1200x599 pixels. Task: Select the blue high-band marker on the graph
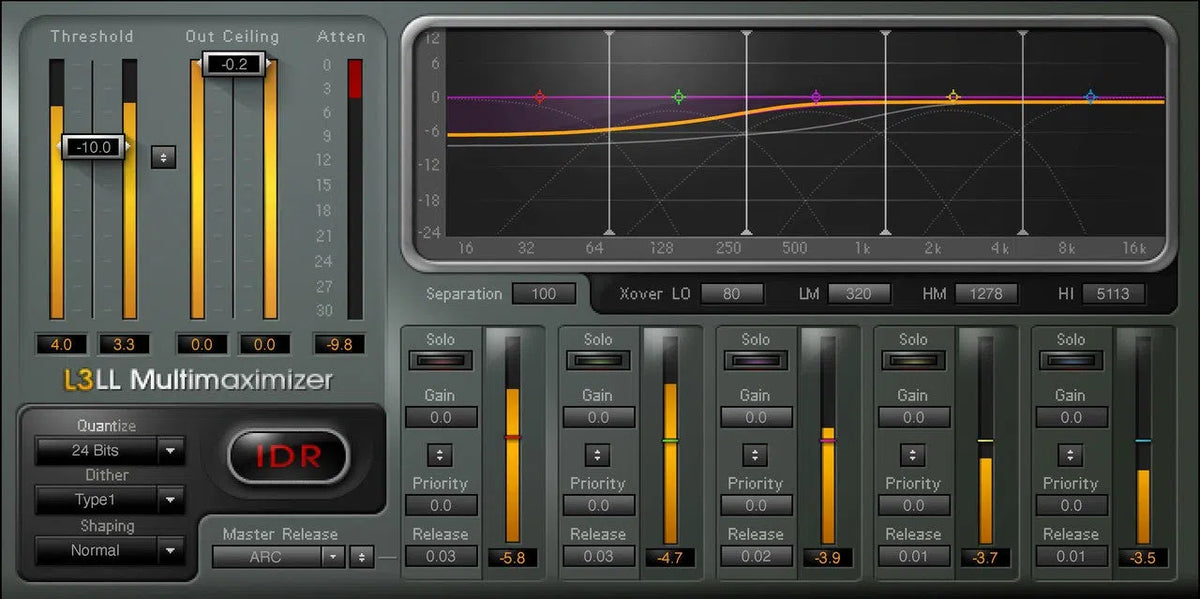[x=1089, y=95]
